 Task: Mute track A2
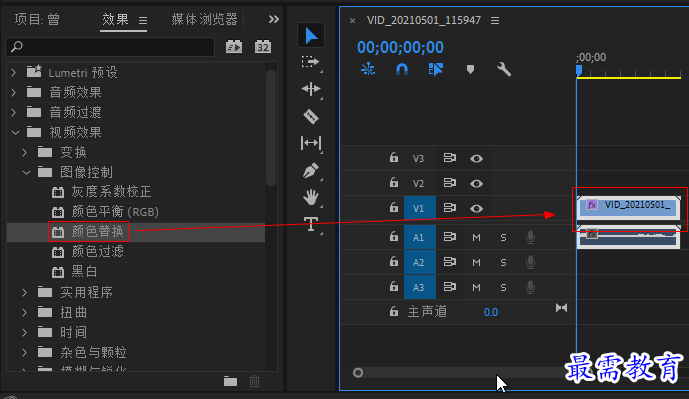(476, 263)
